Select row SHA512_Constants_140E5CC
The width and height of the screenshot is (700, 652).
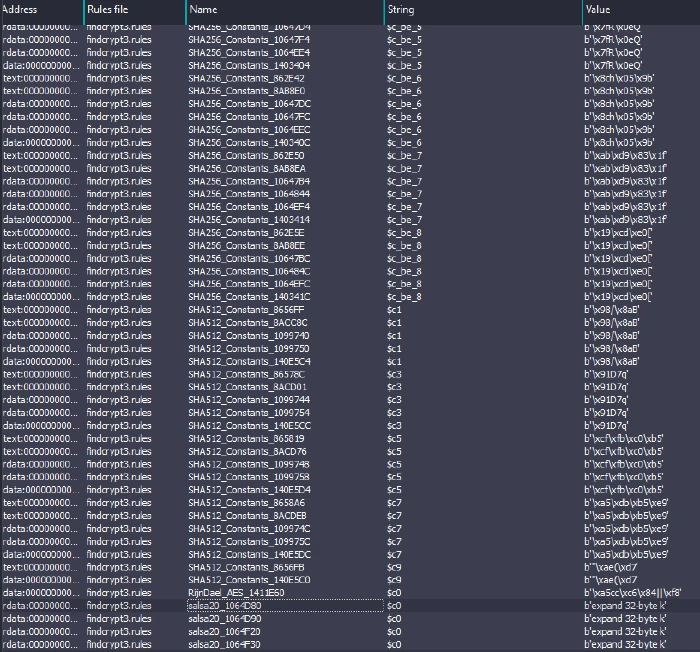(350, 426)
